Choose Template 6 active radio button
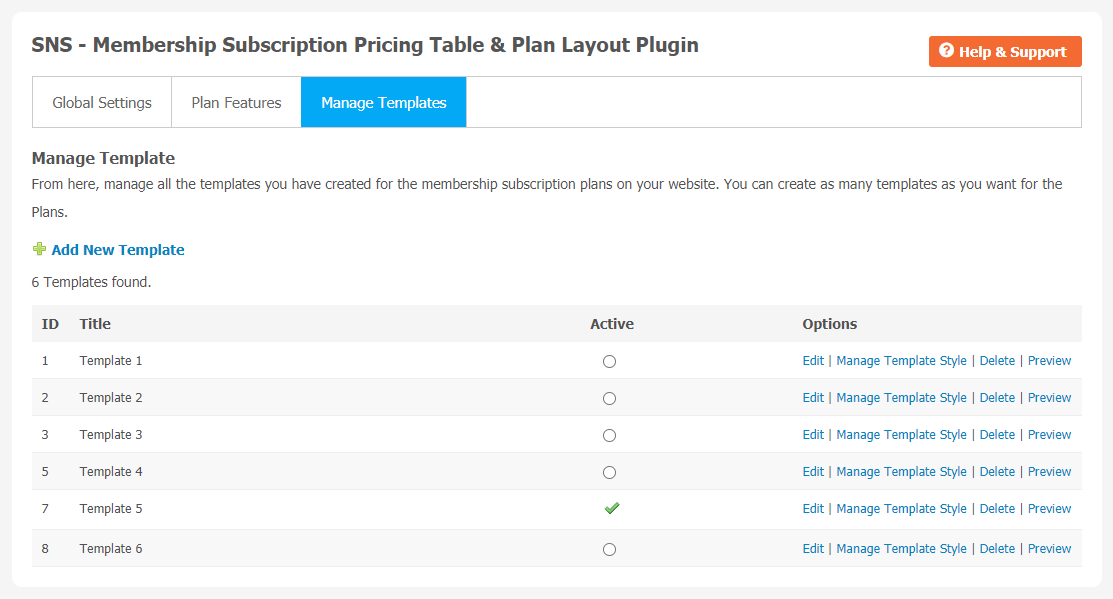1113x599 pixels. [609, 549]
